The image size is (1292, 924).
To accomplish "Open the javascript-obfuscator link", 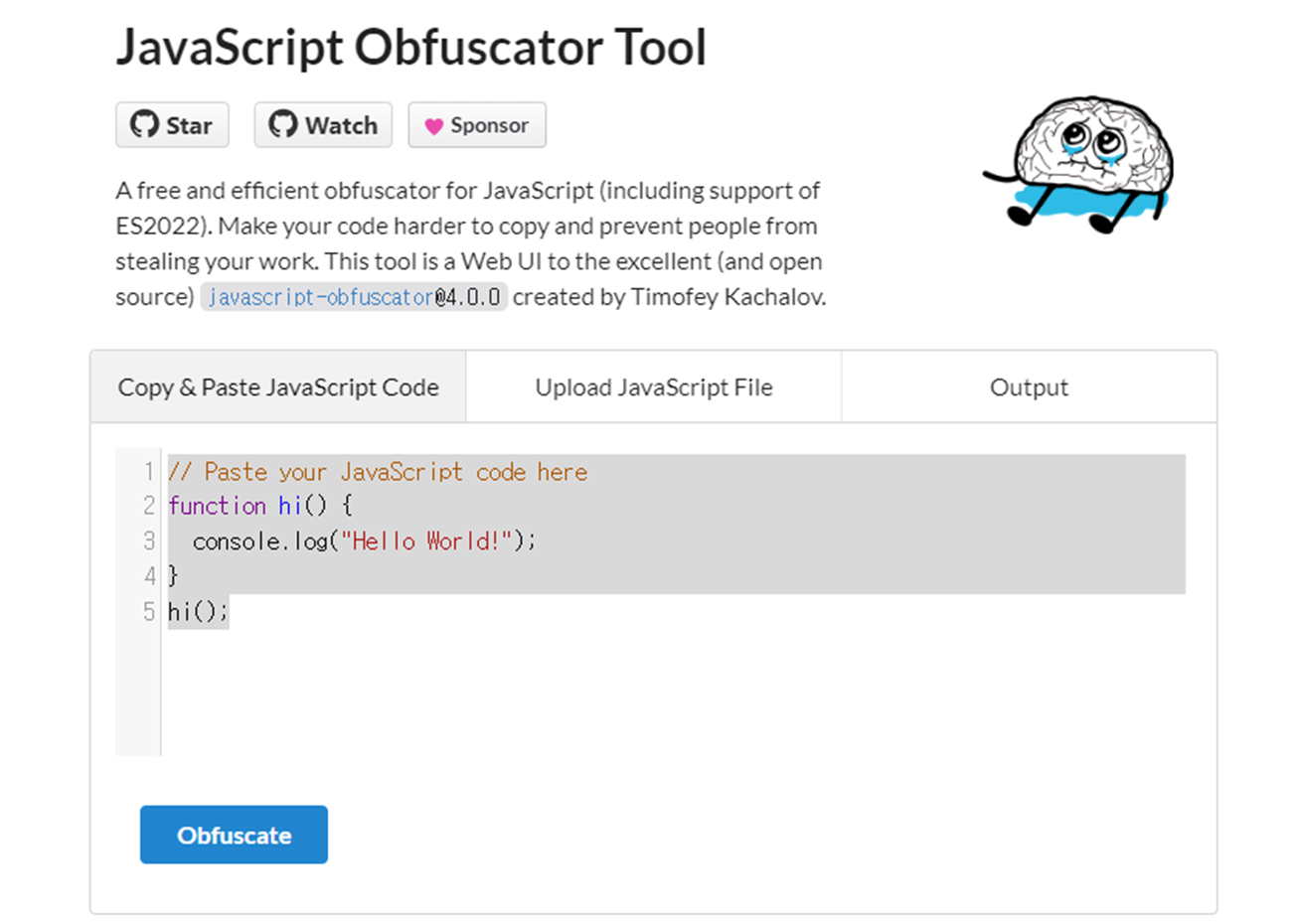I will click(321, 297).
